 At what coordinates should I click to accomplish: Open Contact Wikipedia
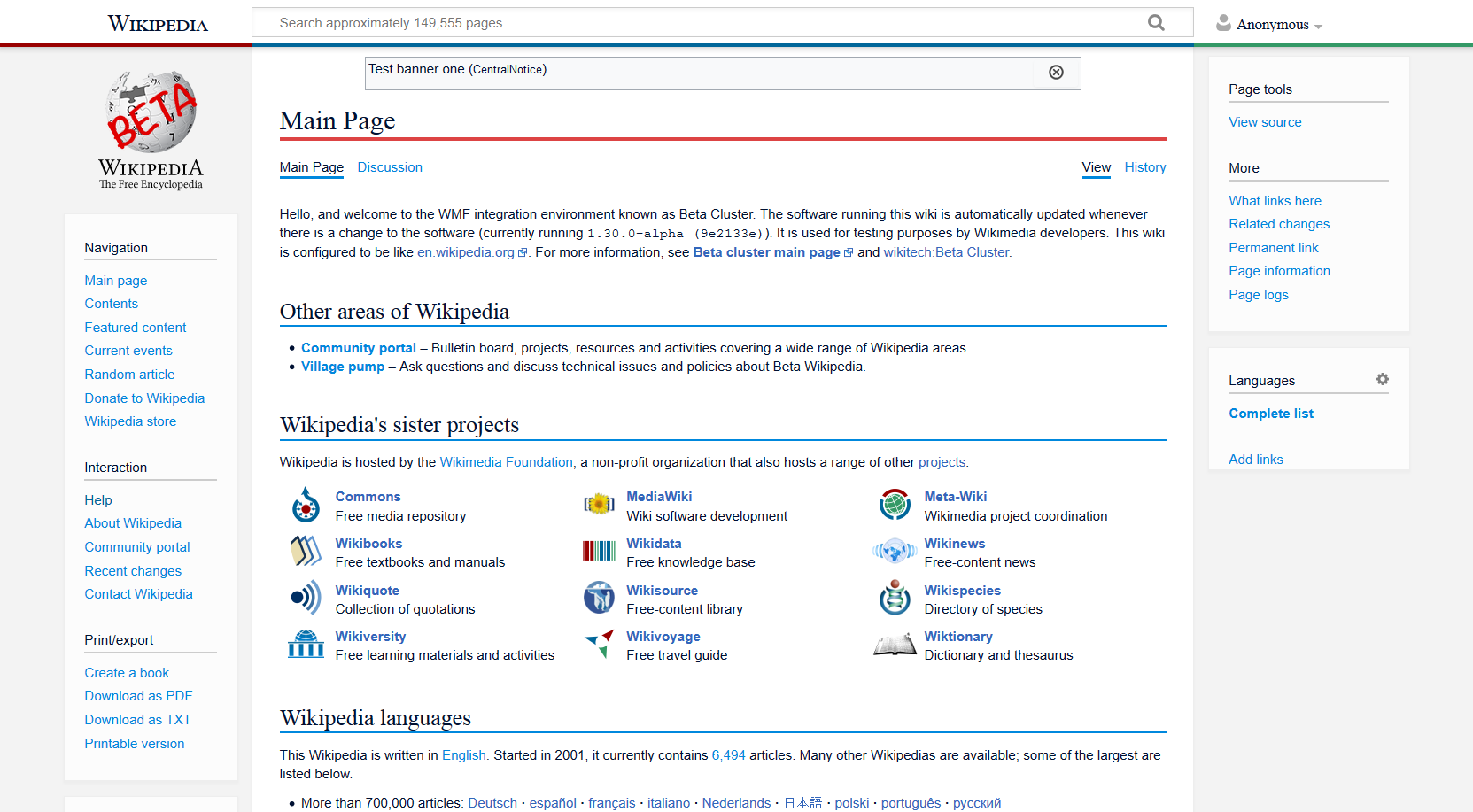[138, 594]
